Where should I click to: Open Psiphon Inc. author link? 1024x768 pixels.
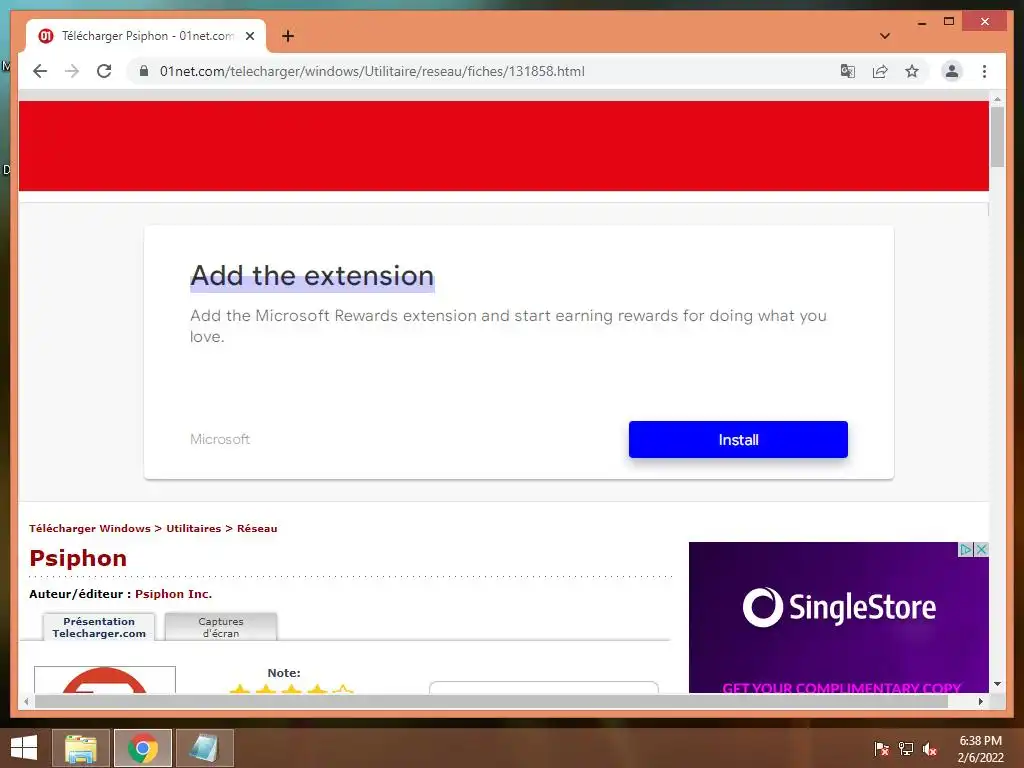click(173, 594)
